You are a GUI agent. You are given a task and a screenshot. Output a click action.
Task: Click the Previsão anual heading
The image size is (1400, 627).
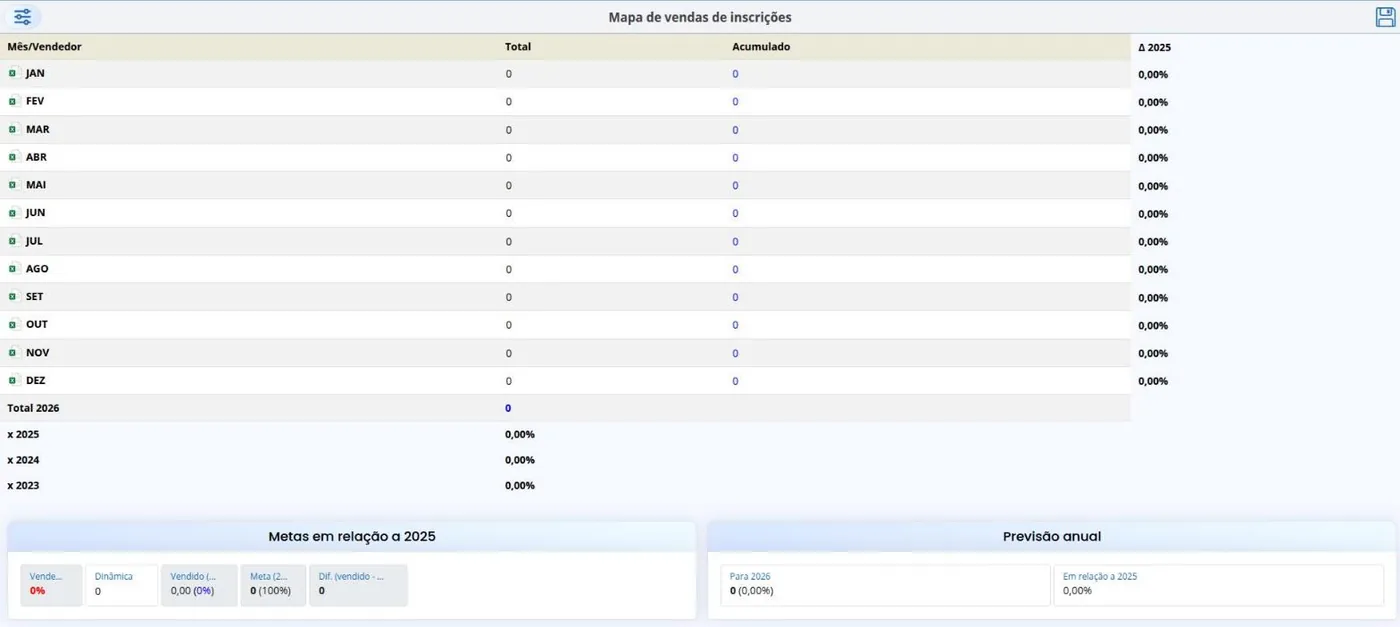click(x=1052, y=537)
